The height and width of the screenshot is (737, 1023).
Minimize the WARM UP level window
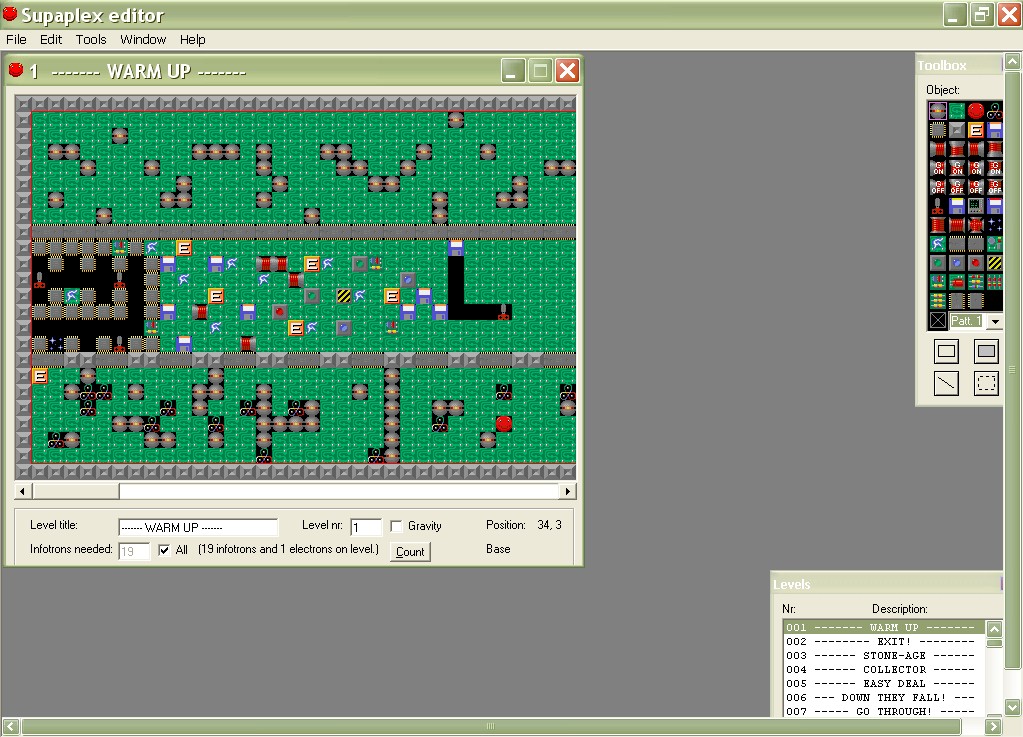pyautogui.click(x=513, y=70)
